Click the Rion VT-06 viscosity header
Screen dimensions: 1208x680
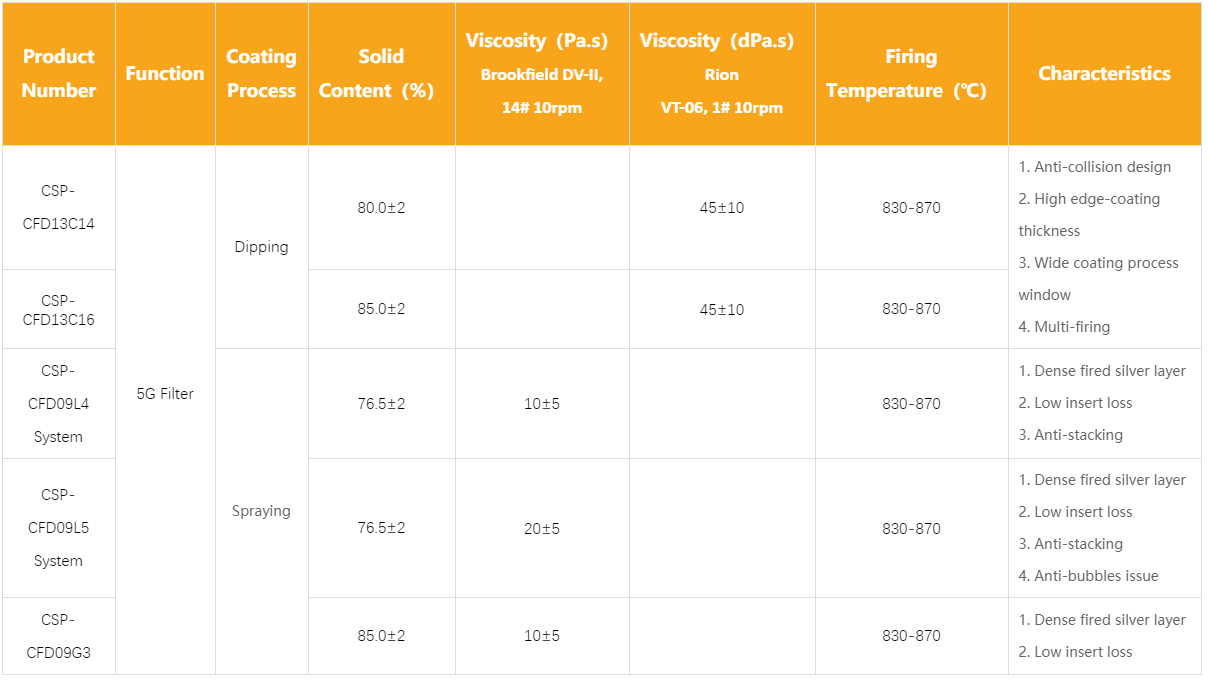click(721, 73)
